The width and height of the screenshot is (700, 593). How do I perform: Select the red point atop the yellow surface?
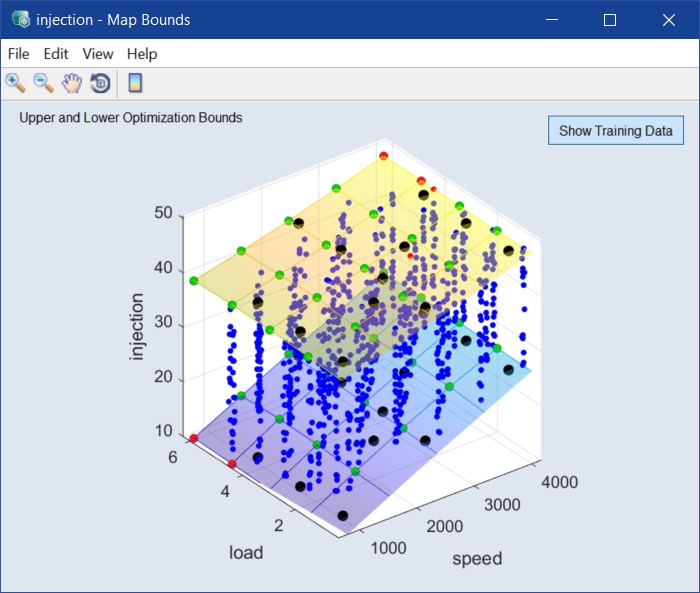(383, 156)
